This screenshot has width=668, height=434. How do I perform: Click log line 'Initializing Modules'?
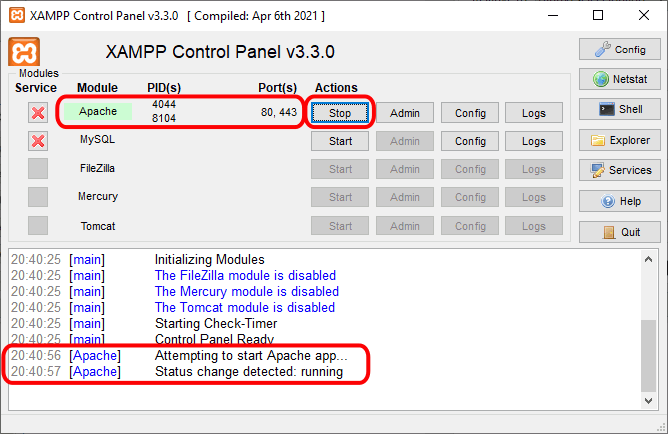(210, 259)
